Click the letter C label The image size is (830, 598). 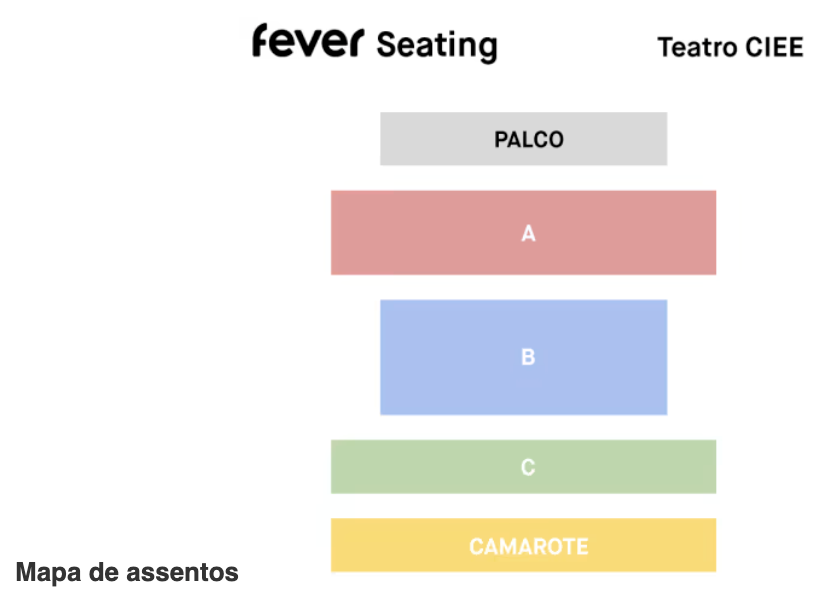pyautogui.click(x=528, y=467)
